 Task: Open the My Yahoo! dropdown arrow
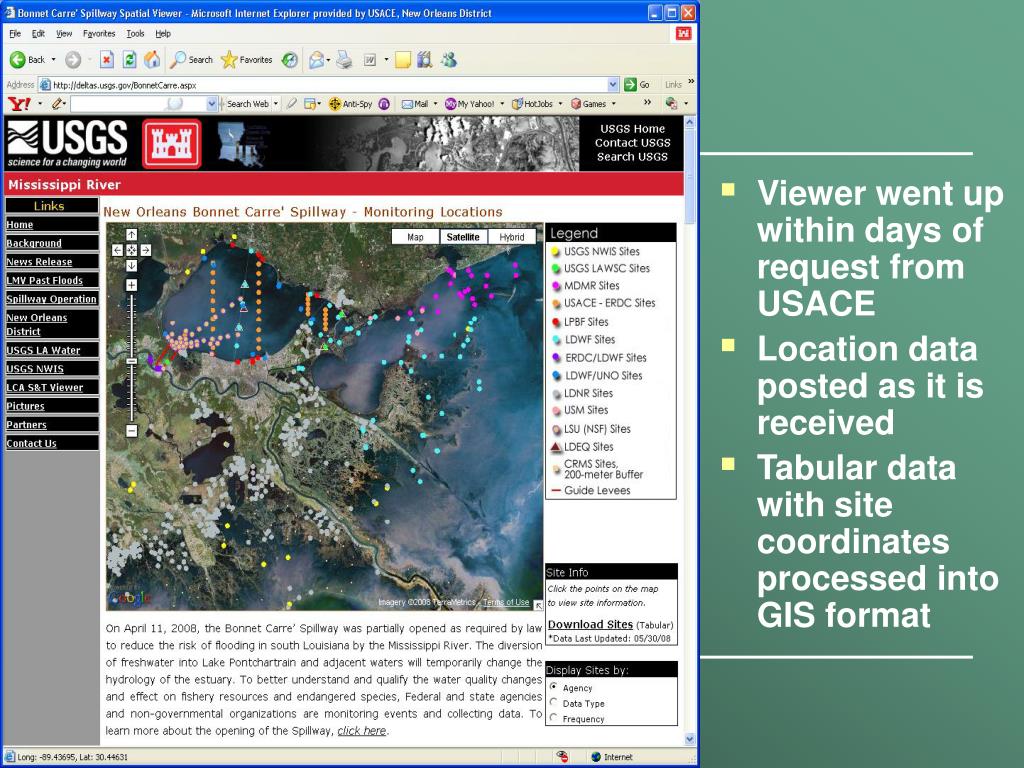tap(502, 104)
